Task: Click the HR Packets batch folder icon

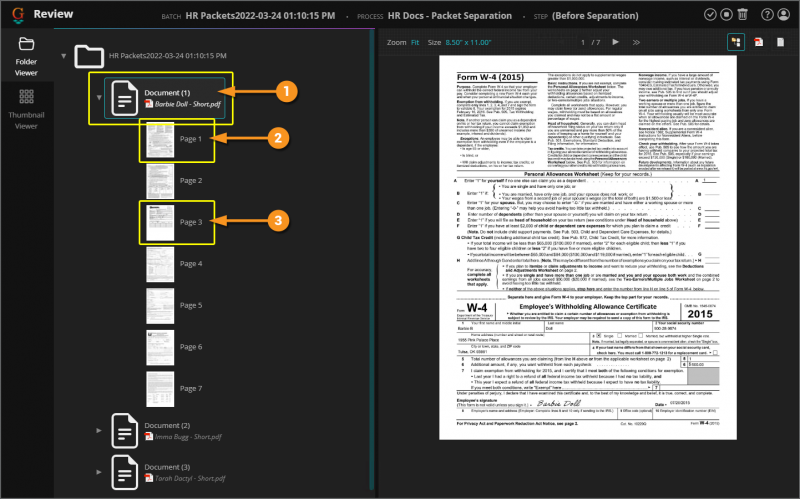Action: point(89,56)
